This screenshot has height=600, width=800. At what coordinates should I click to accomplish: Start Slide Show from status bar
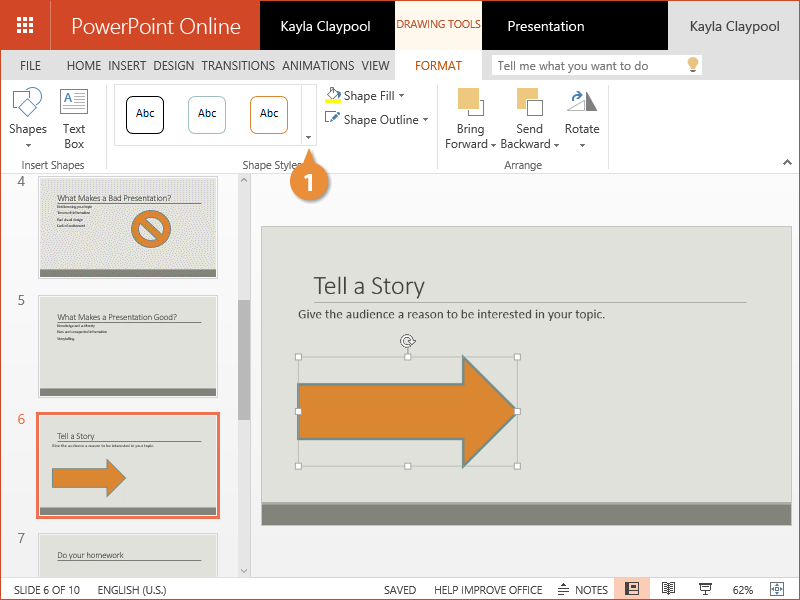point(705,589)
